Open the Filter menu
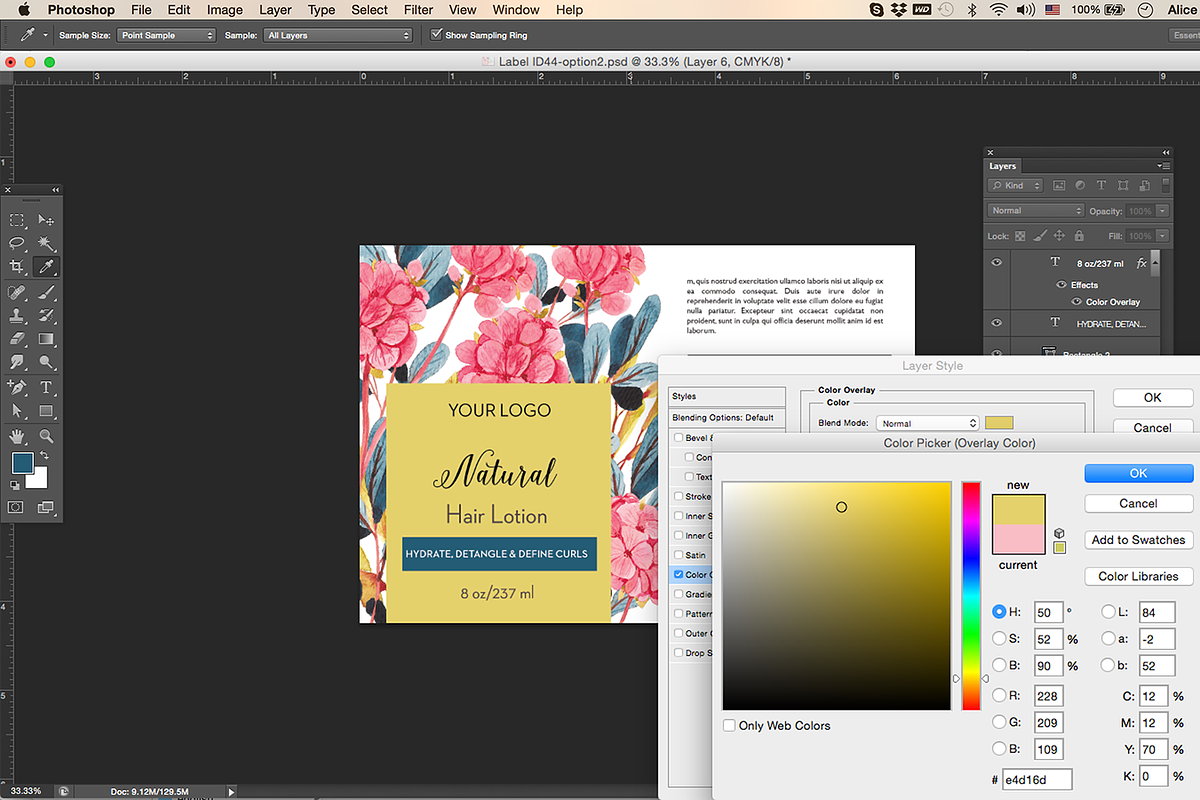Viewport: 1200px width, 800px height. pos(418,10)
